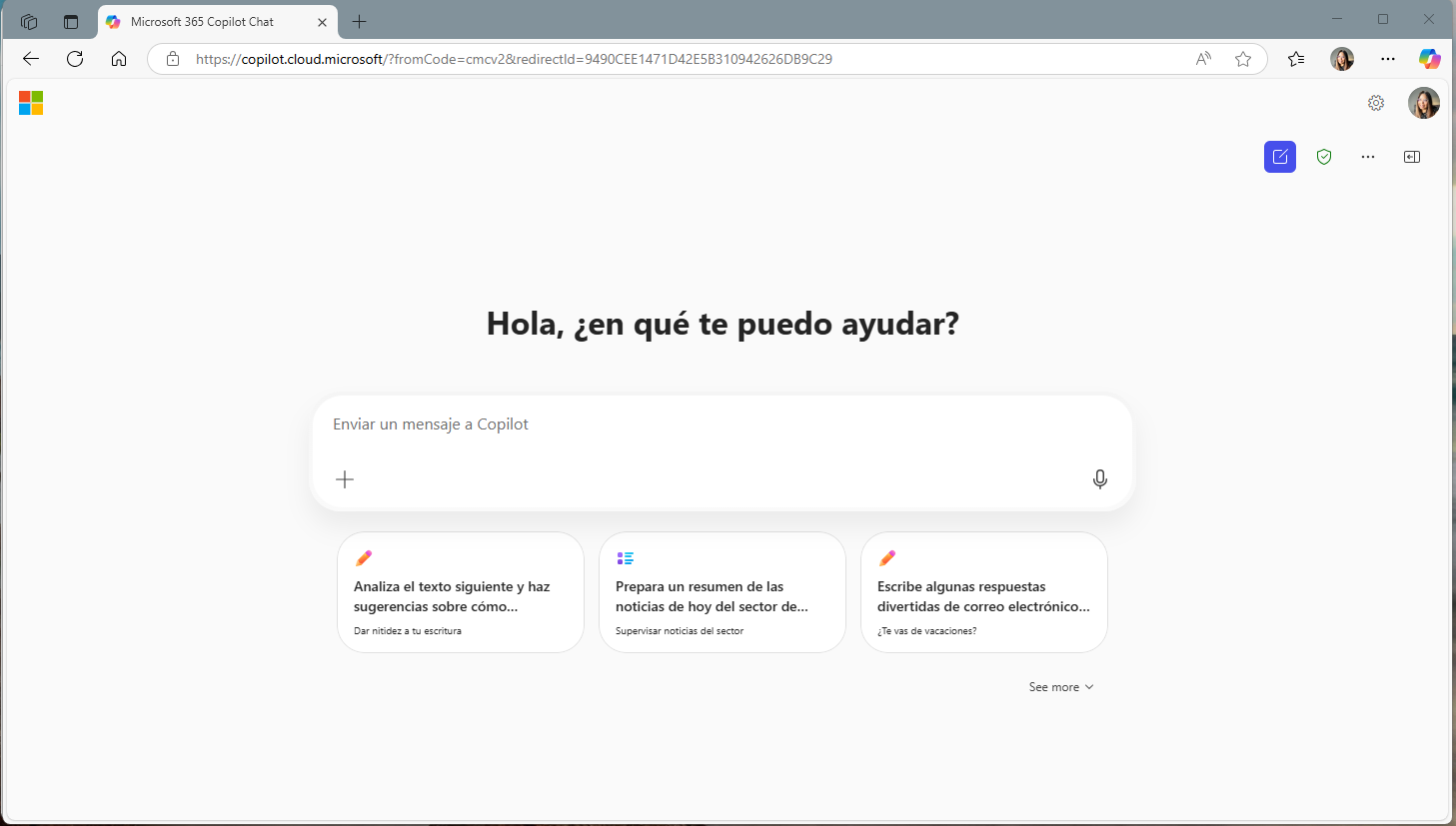Open the Copilot sidebar icon in Edge toolbar
1456x826 pixels.
(x=1429, y=59)
